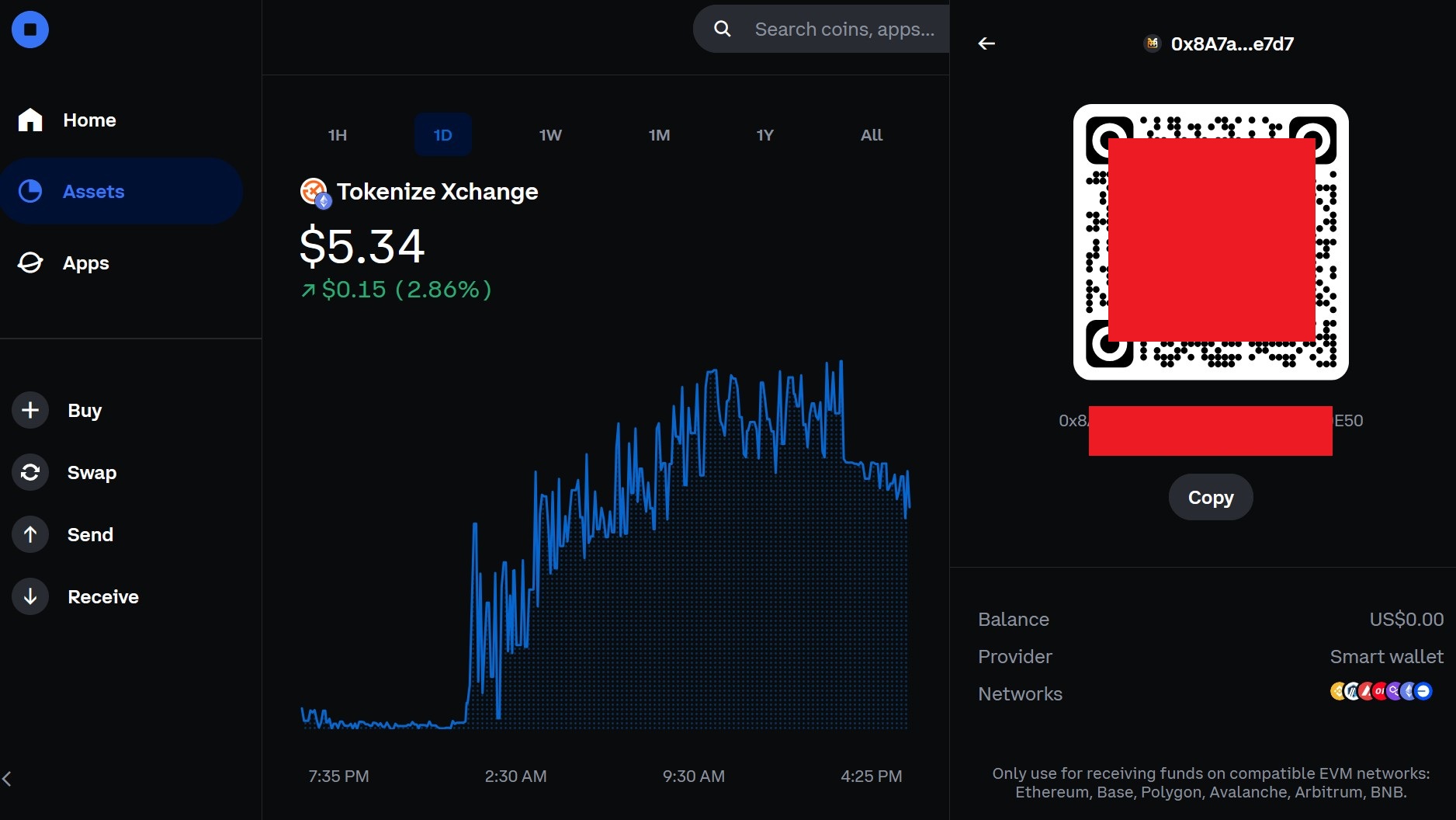Image resolution: width=1456 pixels, height=820 pixels.
Task: Click the Receive label
Action: (103, 596)
